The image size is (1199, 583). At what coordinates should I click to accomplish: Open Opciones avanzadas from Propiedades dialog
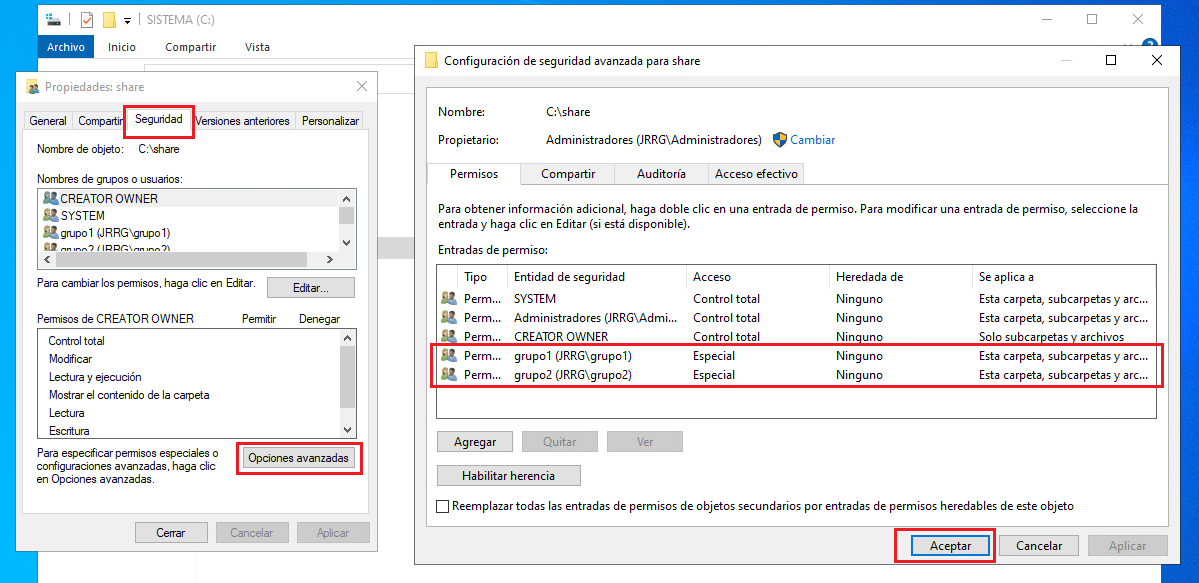point(299,458)
